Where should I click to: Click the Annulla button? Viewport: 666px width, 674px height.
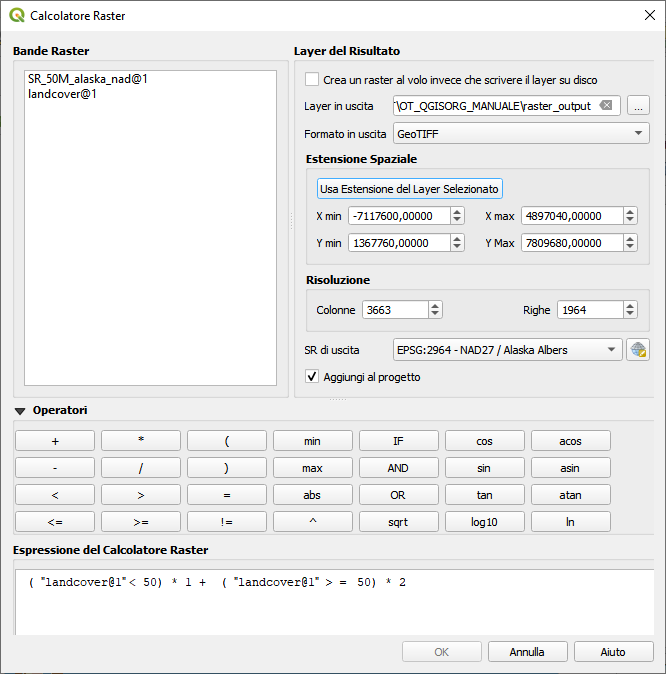click(528, 652)
